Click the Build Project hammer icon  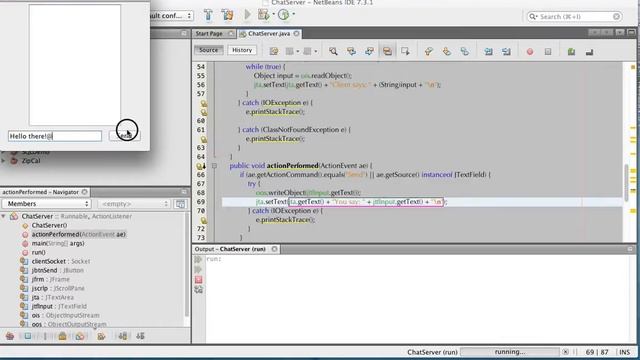pyautogui.click(x=208, y=15)
